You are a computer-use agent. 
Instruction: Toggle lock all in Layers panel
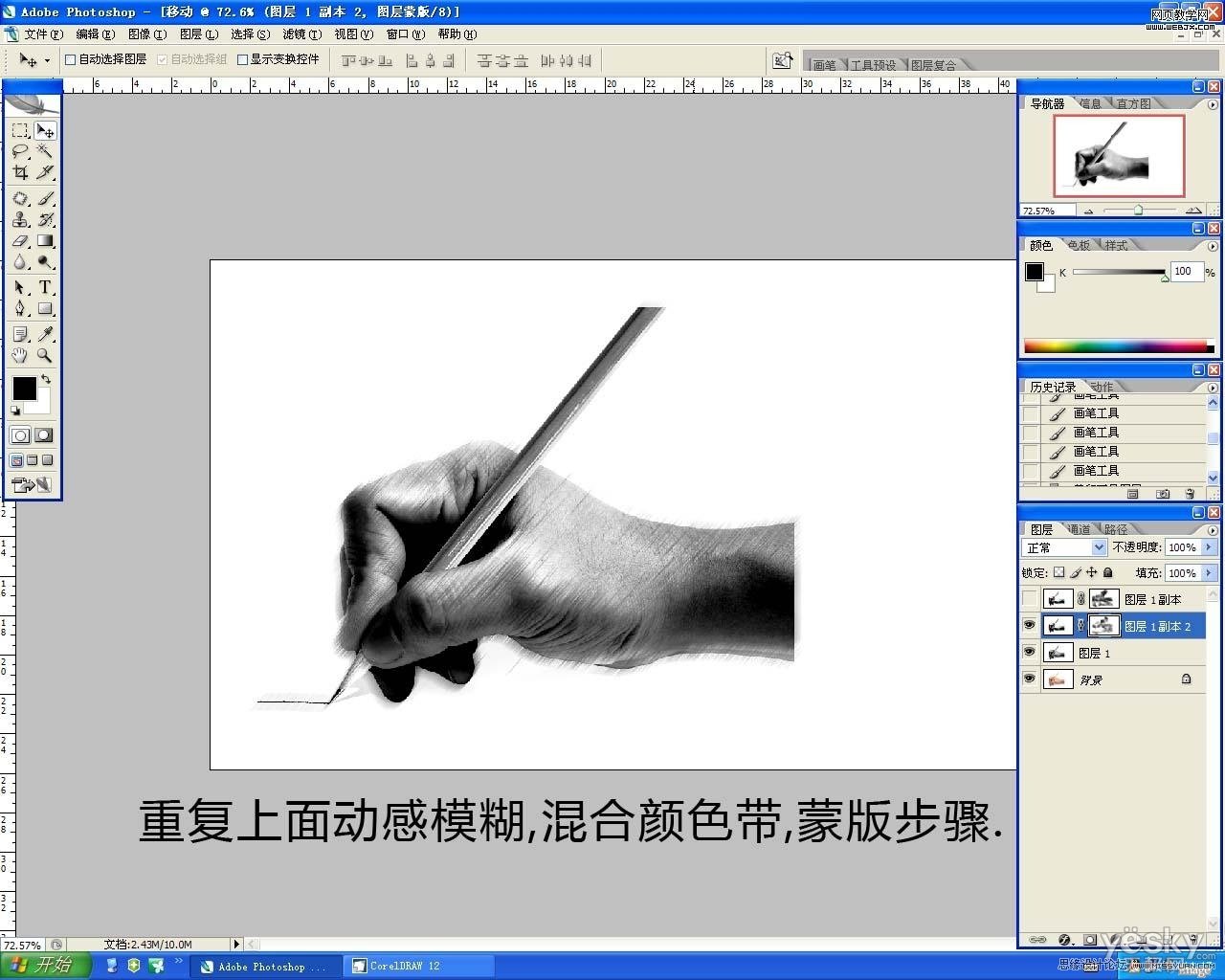1108,572
